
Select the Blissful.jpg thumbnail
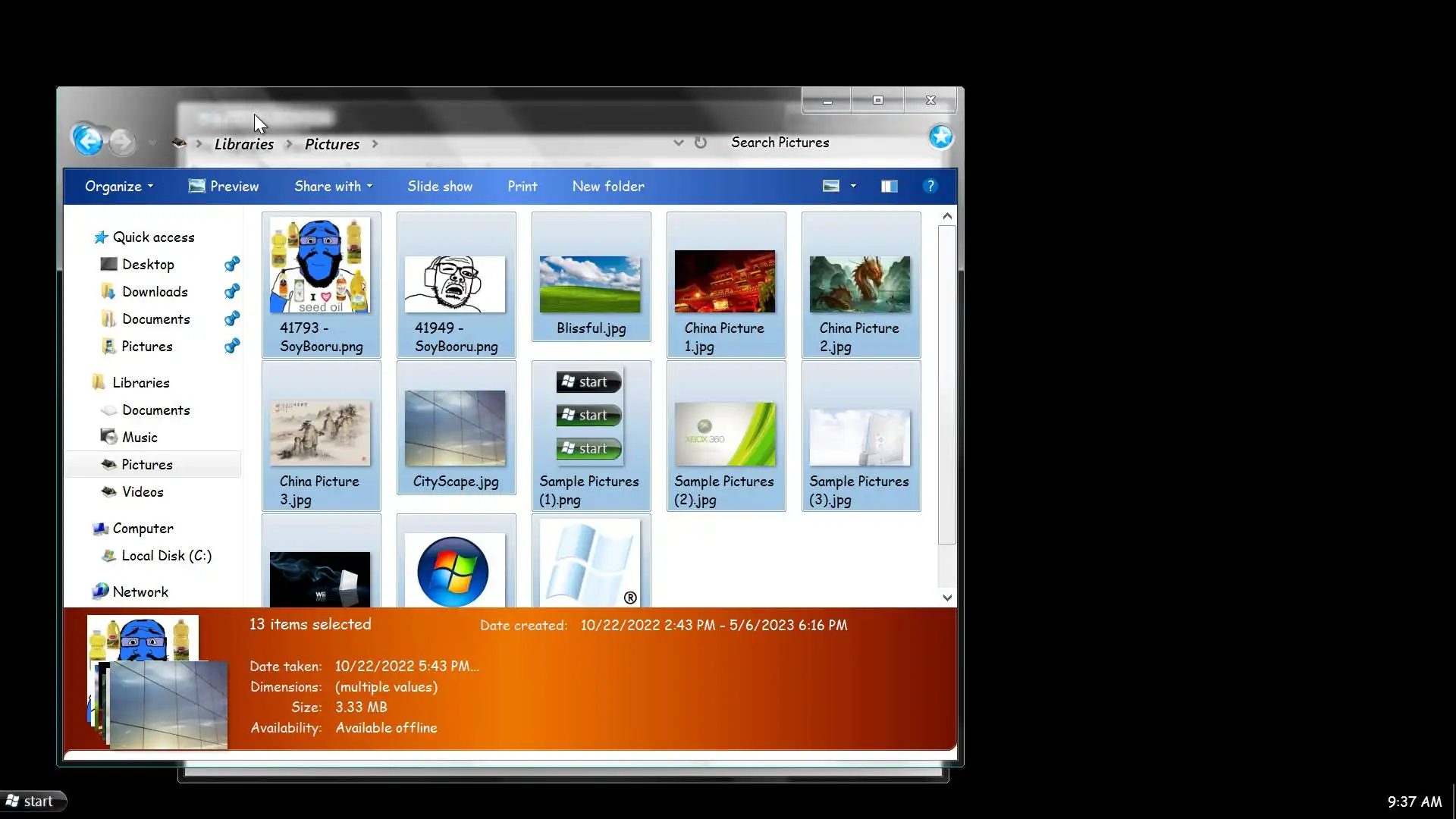tap(591, 284)
